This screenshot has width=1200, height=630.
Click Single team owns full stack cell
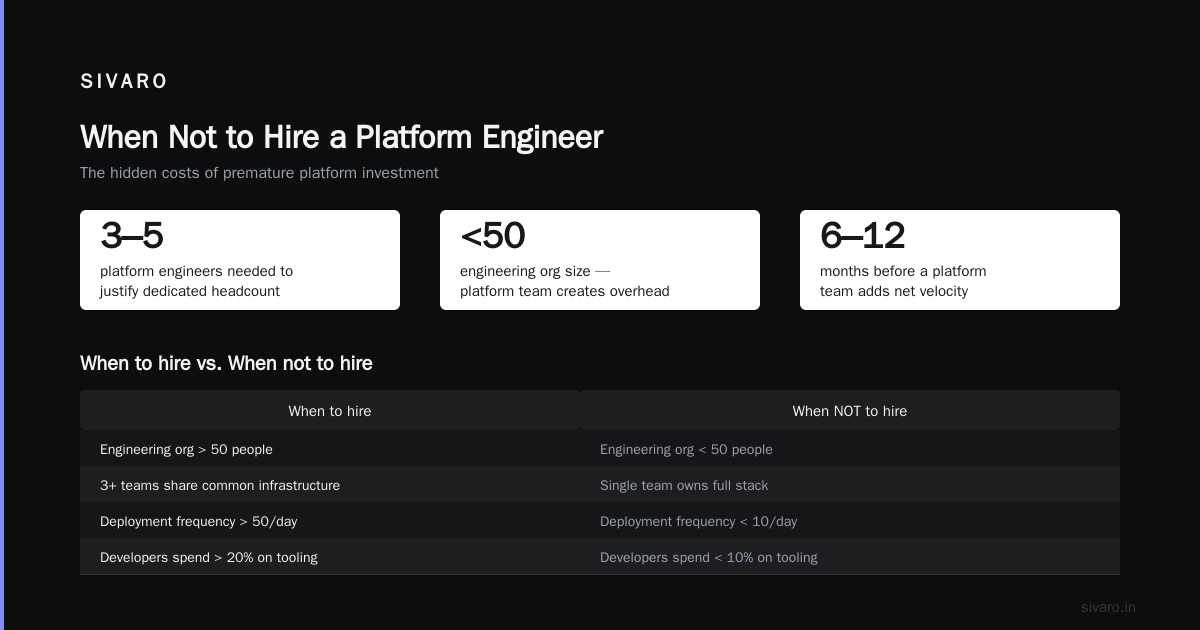tap(850, 486)
